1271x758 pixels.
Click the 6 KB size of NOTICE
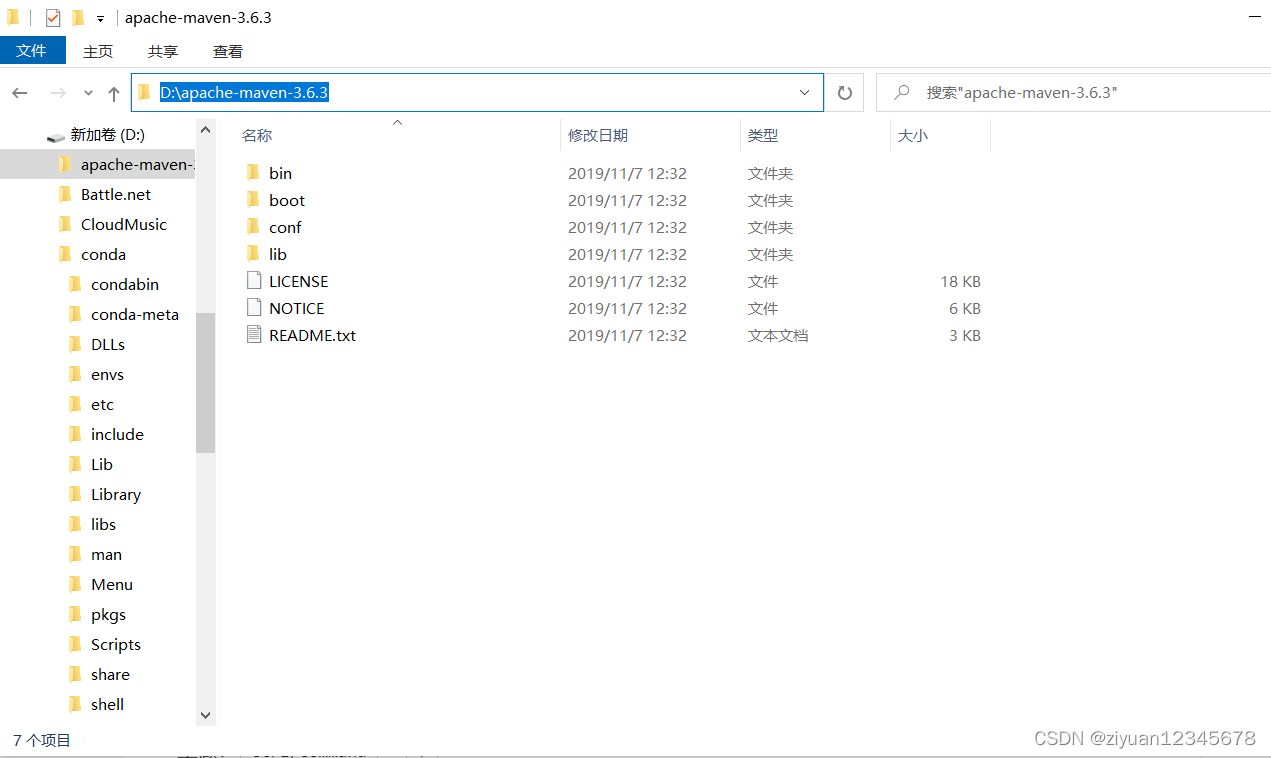tap(965, 308)
